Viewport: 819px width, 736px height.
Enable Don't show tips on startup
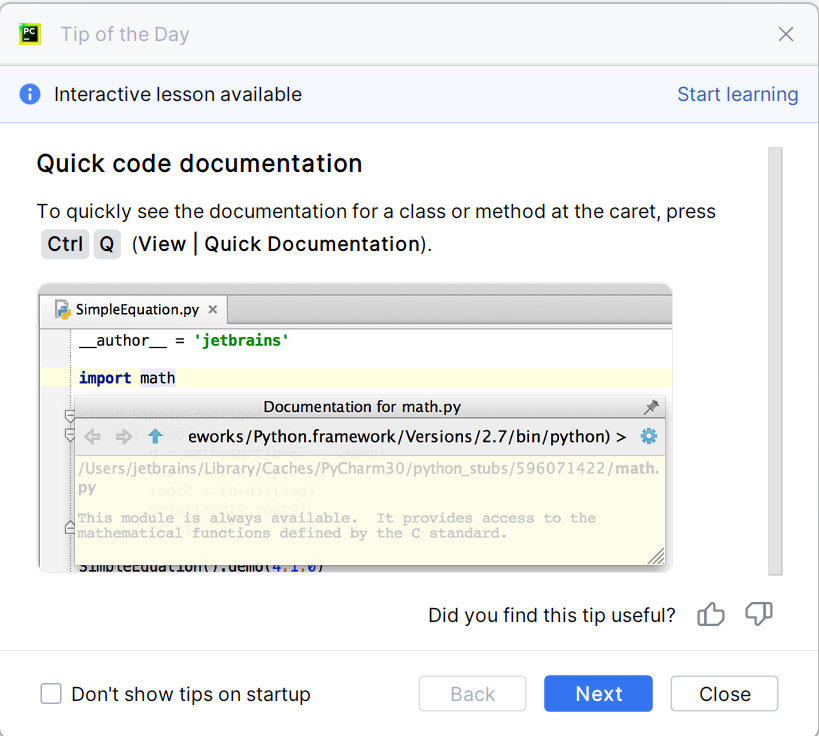[x=51, y=694]
